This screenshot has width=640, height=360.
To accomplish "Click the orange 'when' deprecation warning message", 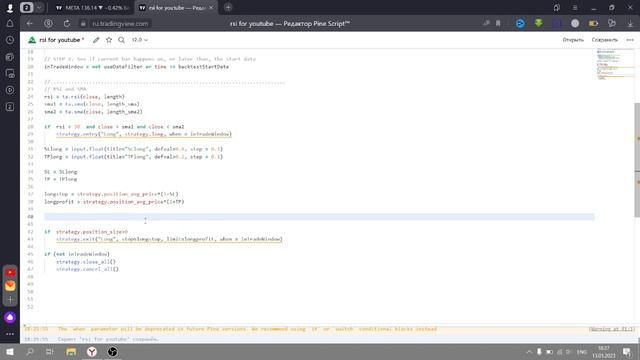I will [x=247, y=329].
